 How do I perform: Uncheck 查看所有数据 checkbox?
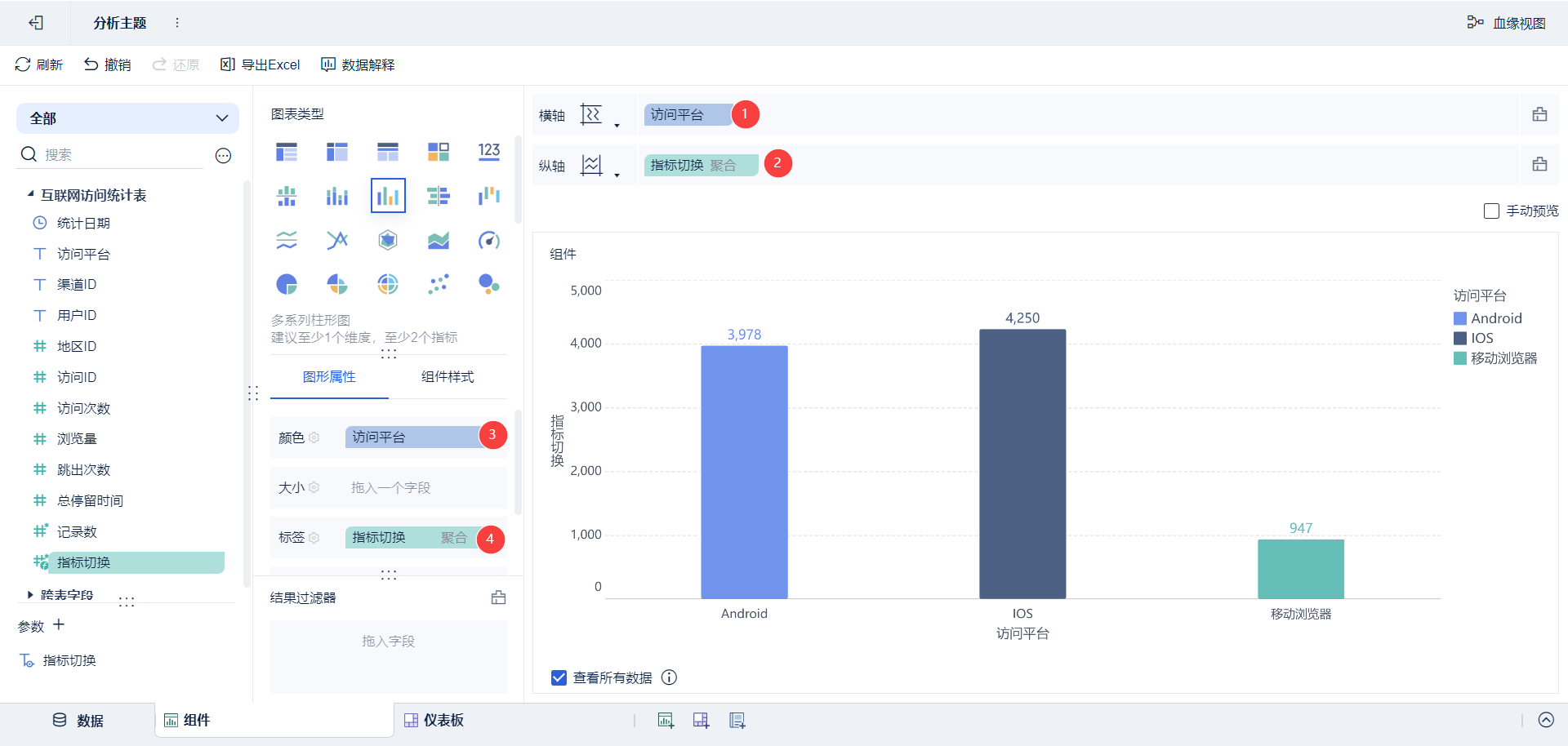(x=559, y=677)
